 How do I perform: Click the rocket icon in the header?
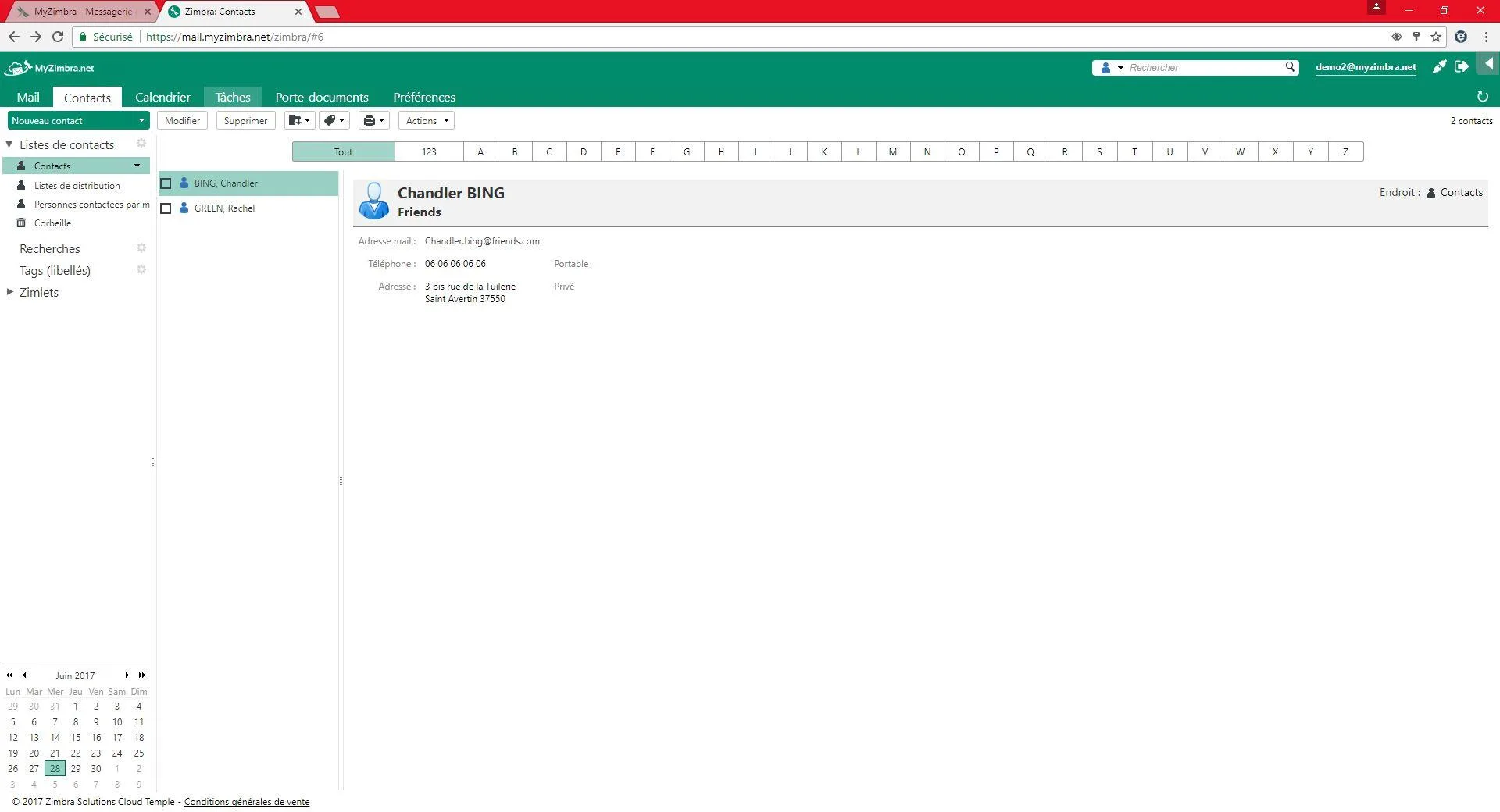[1439, 67]
